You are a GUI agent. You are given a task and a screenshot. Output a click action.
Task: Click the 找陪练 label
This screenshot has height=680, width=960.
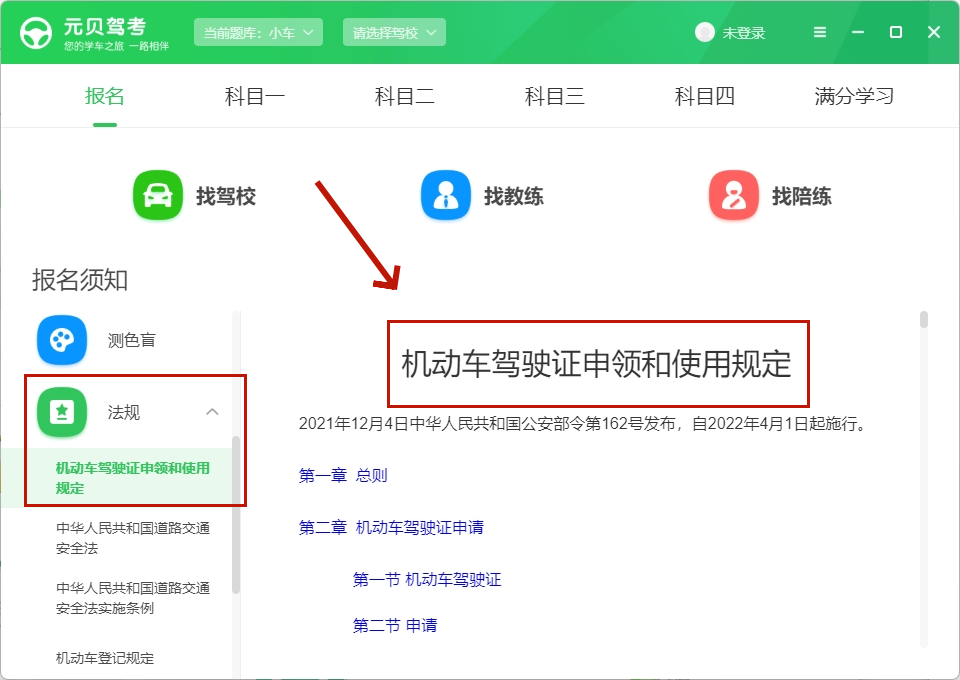coord(801,196)
